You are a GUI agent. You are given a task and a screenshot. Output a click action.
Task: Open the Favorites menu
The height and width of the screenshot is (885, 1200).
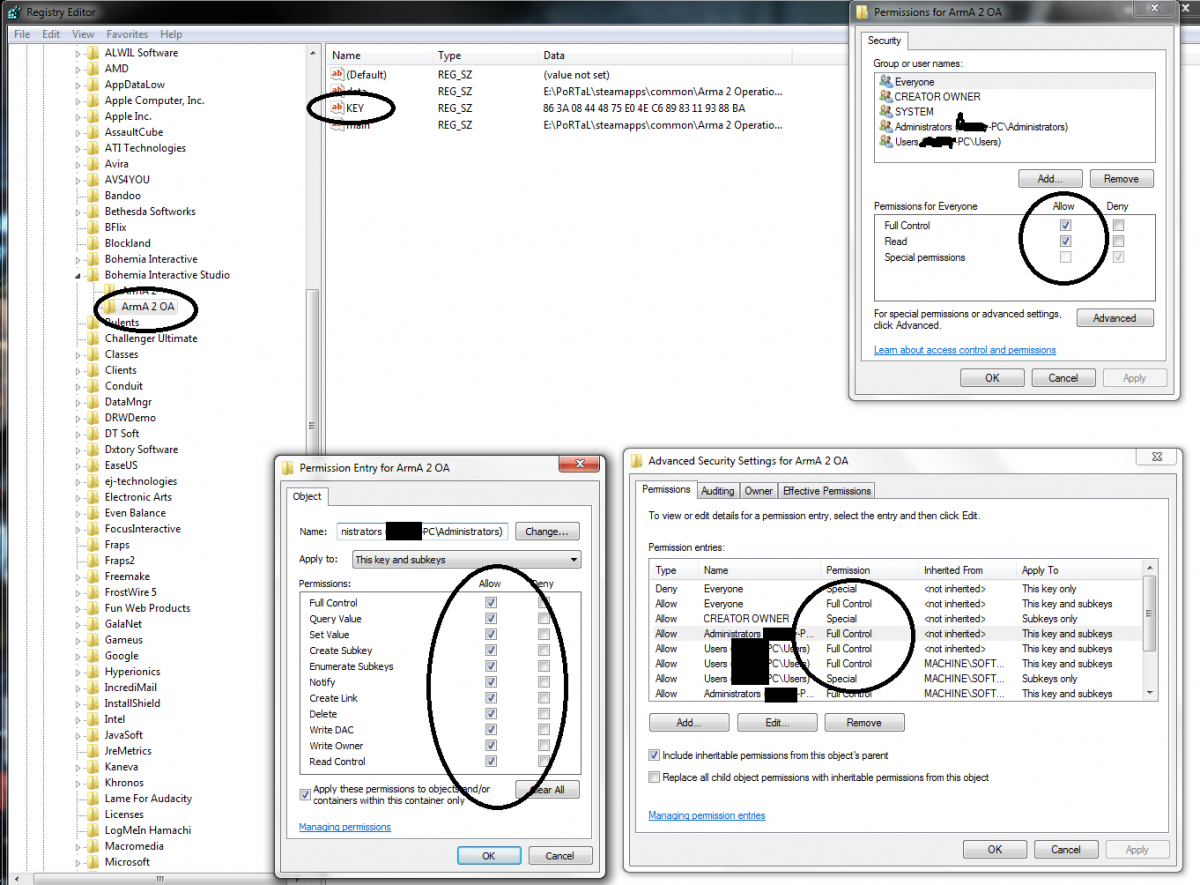coord(127,34)
